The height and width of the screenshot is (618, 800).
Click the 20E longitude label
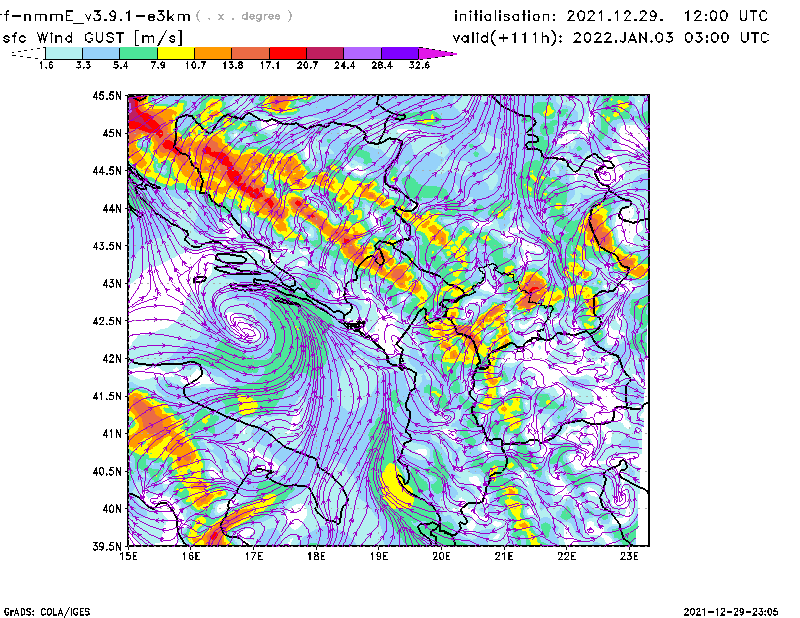pos(441,556)
